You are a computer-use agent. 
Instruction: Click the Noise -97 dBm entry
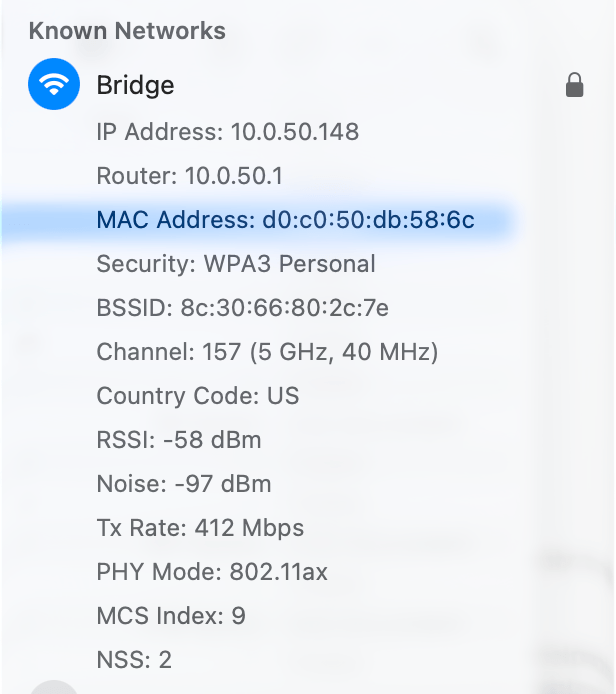click(183, 484)
